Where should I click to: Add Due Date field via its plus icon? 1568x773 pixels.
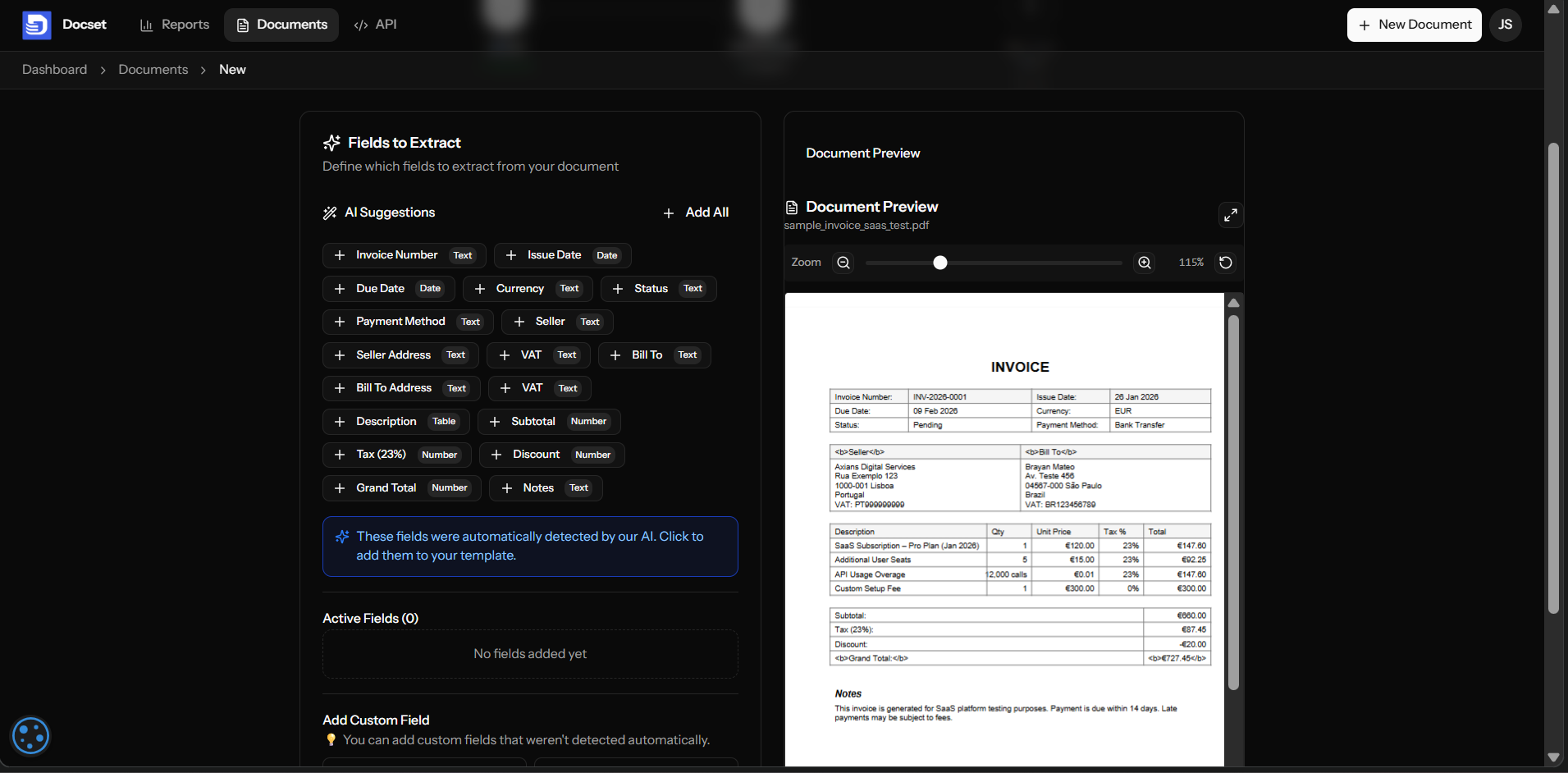pyautogui.click(x=339, y=288)
